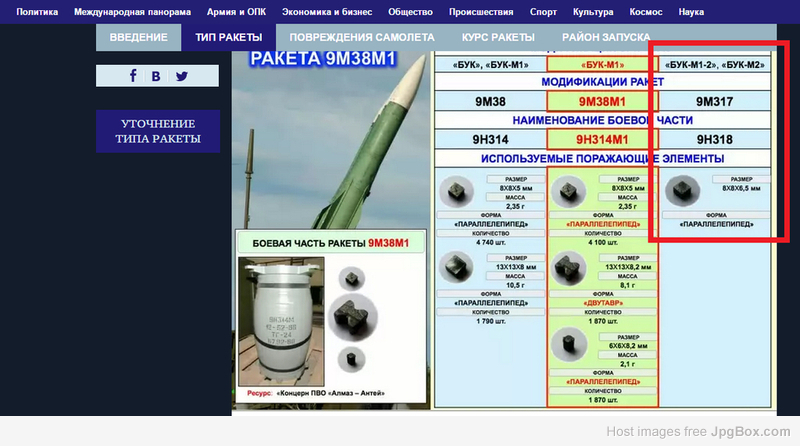Share the page via VK icon

point(157,76)
